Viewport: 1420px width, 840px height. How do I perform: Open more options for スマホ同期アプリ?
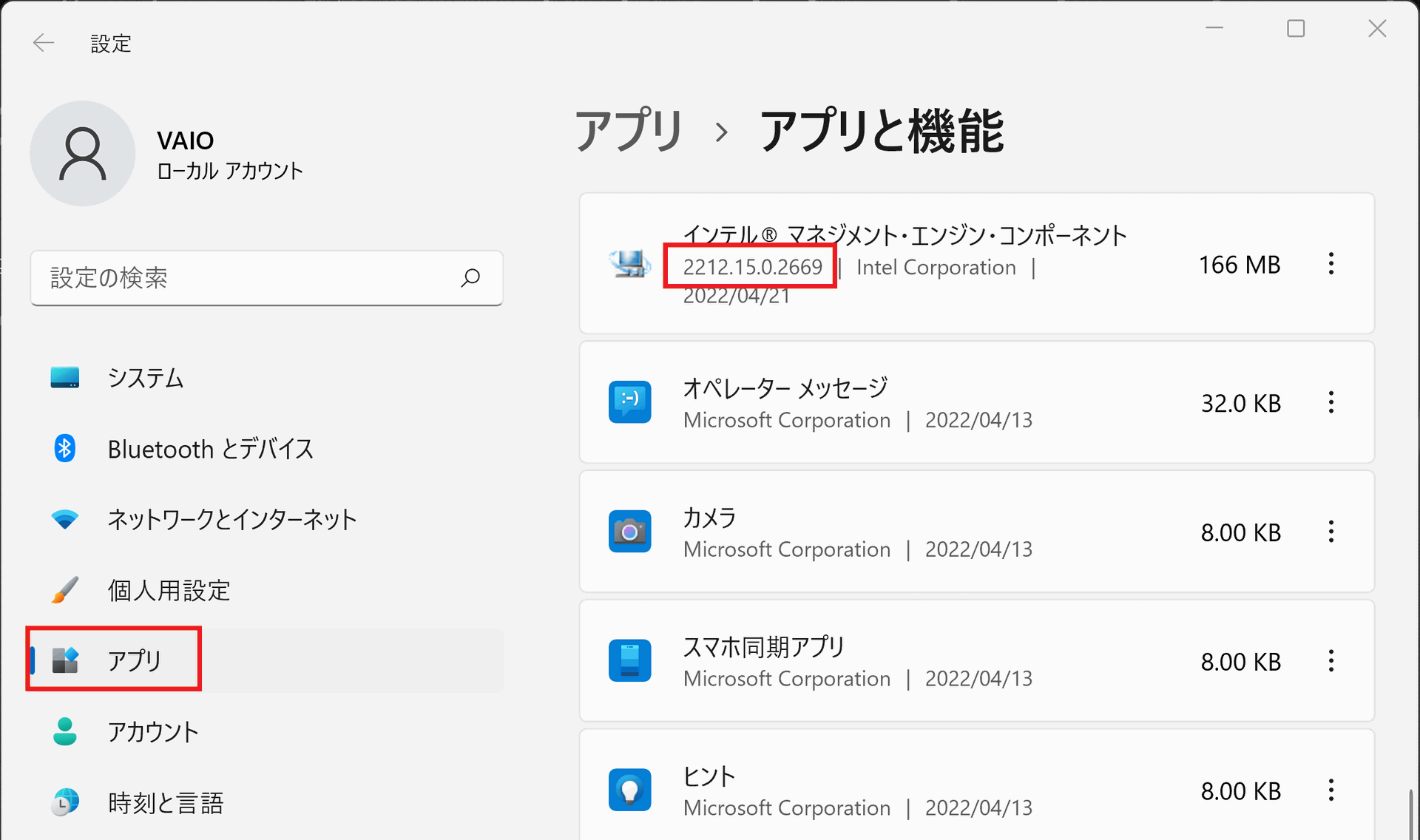pos(1331,661)
